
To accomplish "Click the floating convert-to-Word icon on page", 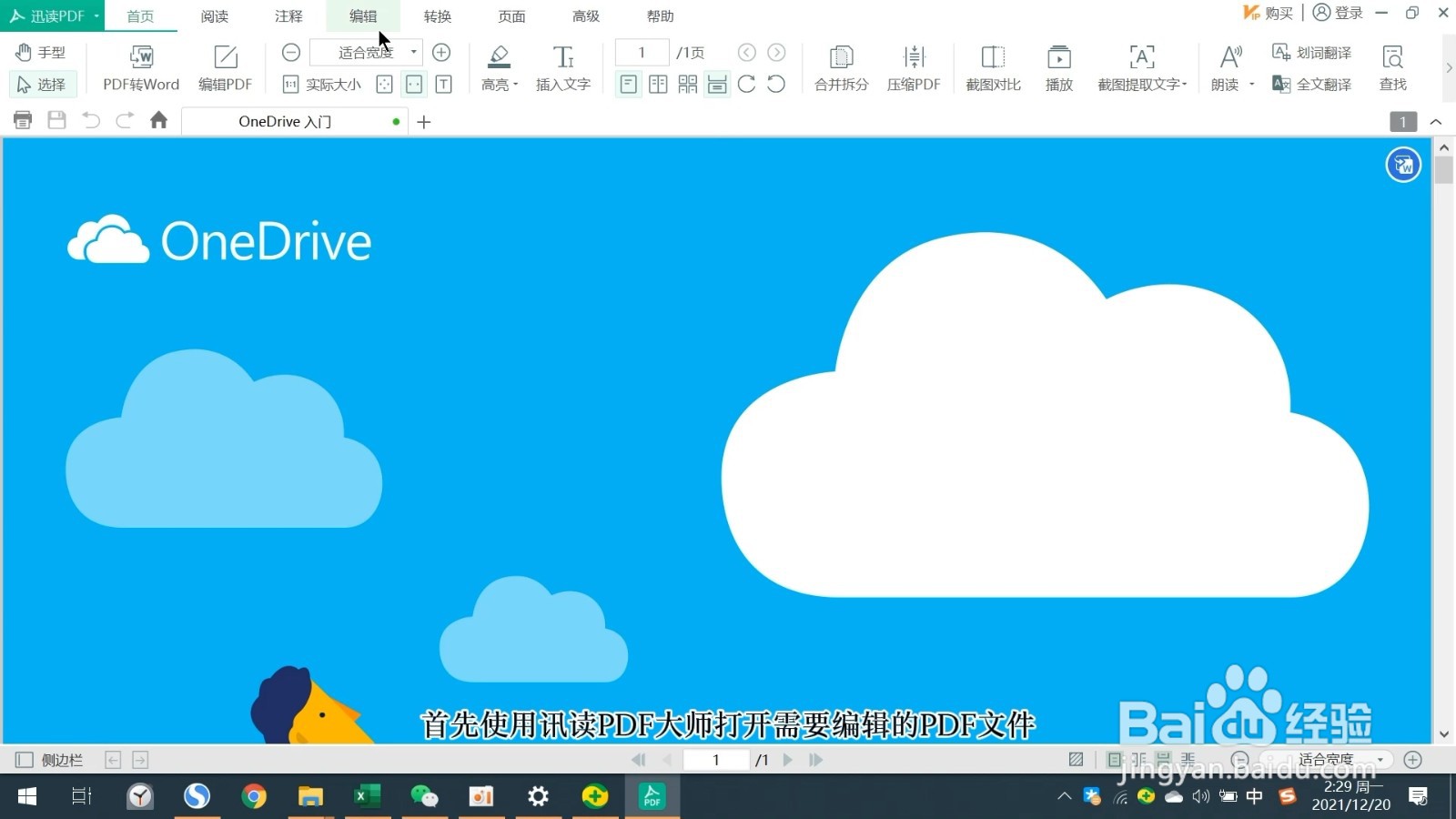I will pos(1403,165).
